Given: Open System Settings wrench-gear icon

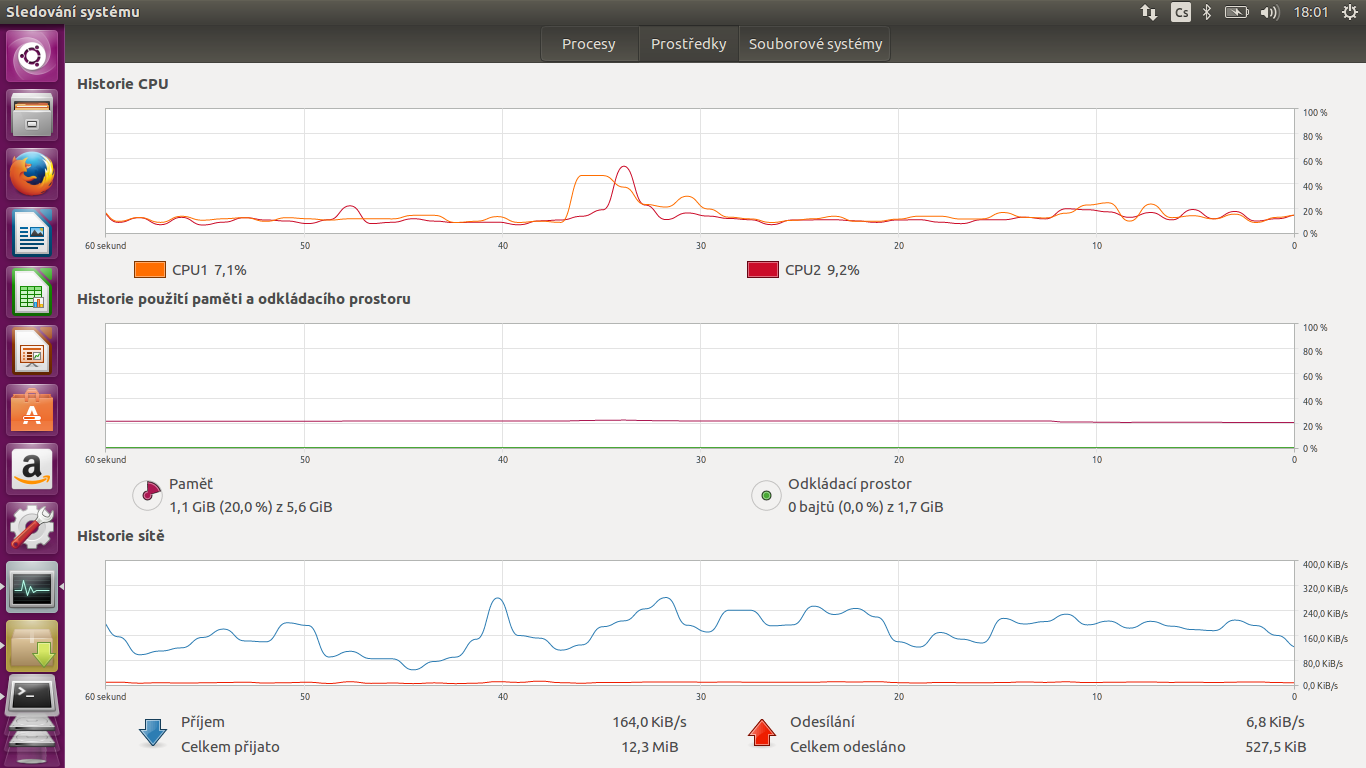Looking at the screenshot, I should (32, 528).
